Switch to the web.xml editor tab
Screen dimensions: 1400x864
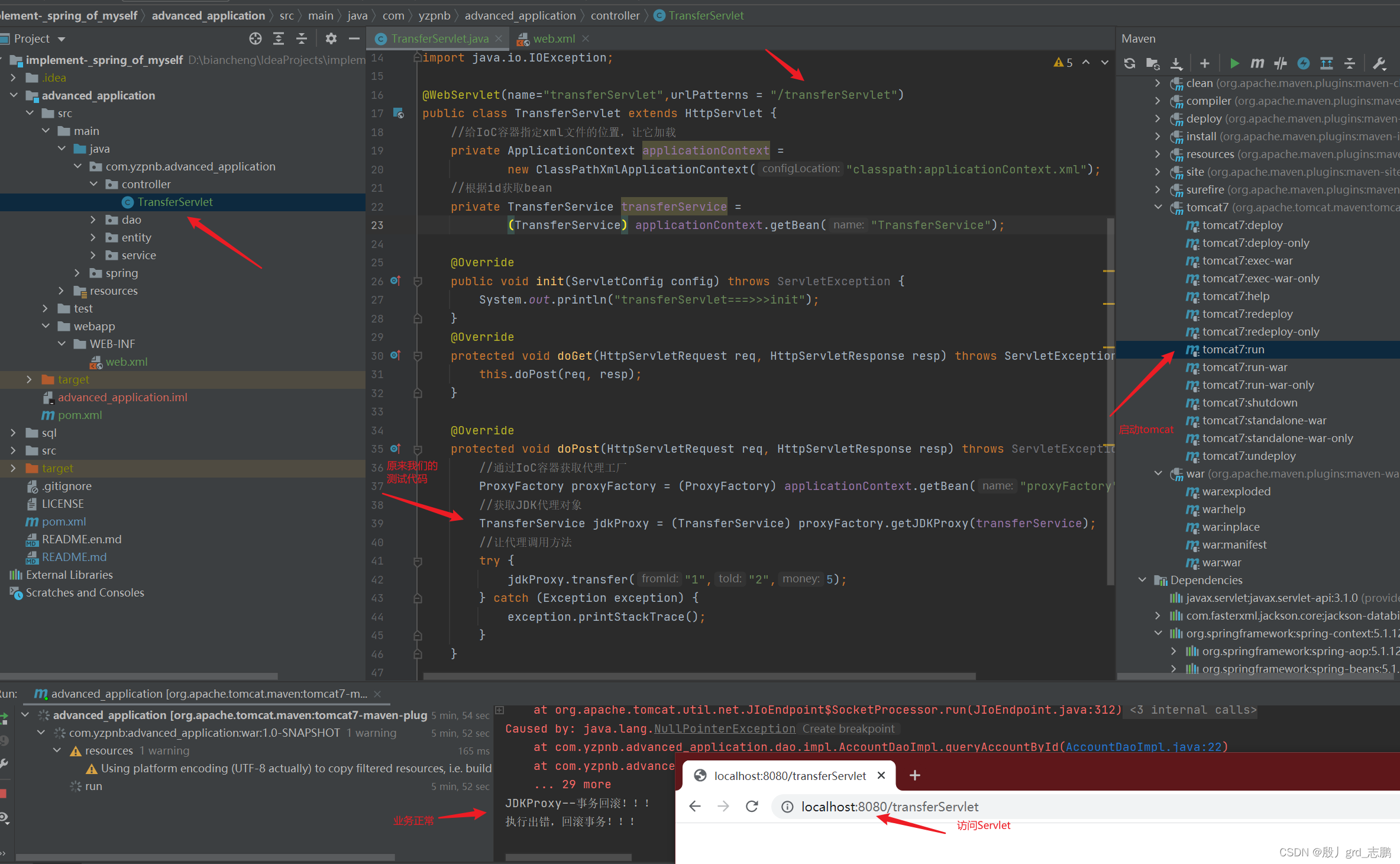tap(554, 39)
